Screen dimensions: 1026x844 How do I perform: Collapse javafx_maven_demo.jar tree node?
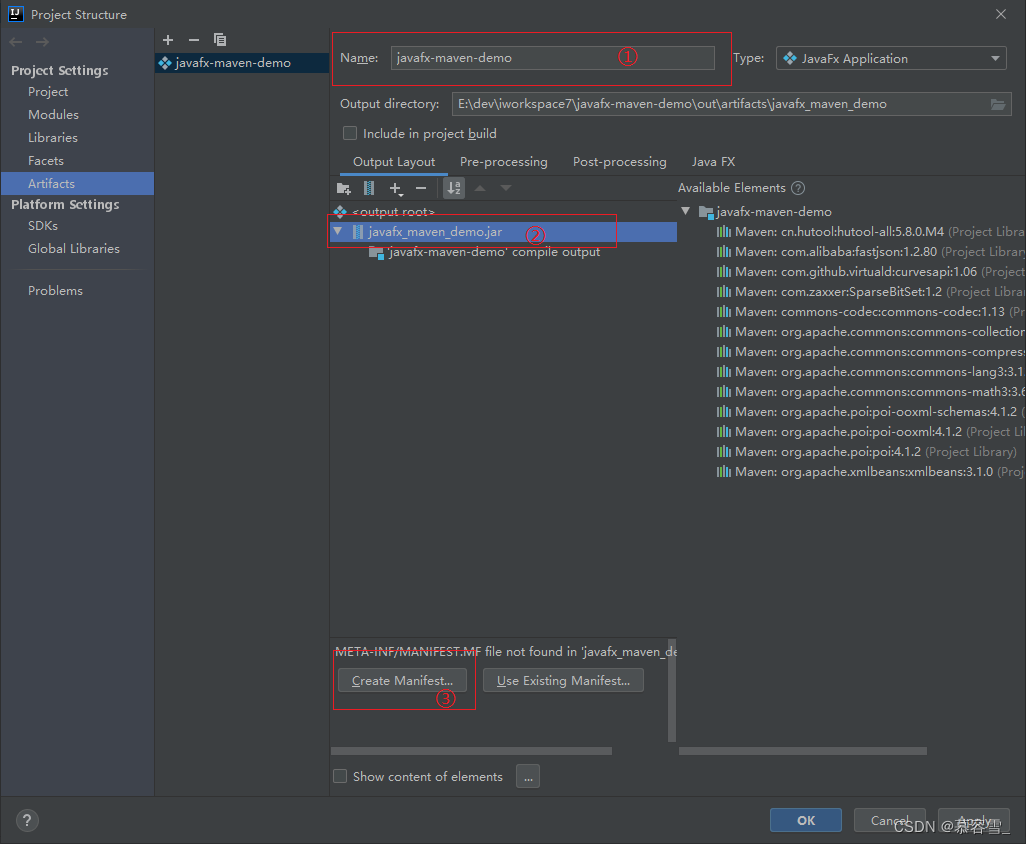[x=338, y=232]
